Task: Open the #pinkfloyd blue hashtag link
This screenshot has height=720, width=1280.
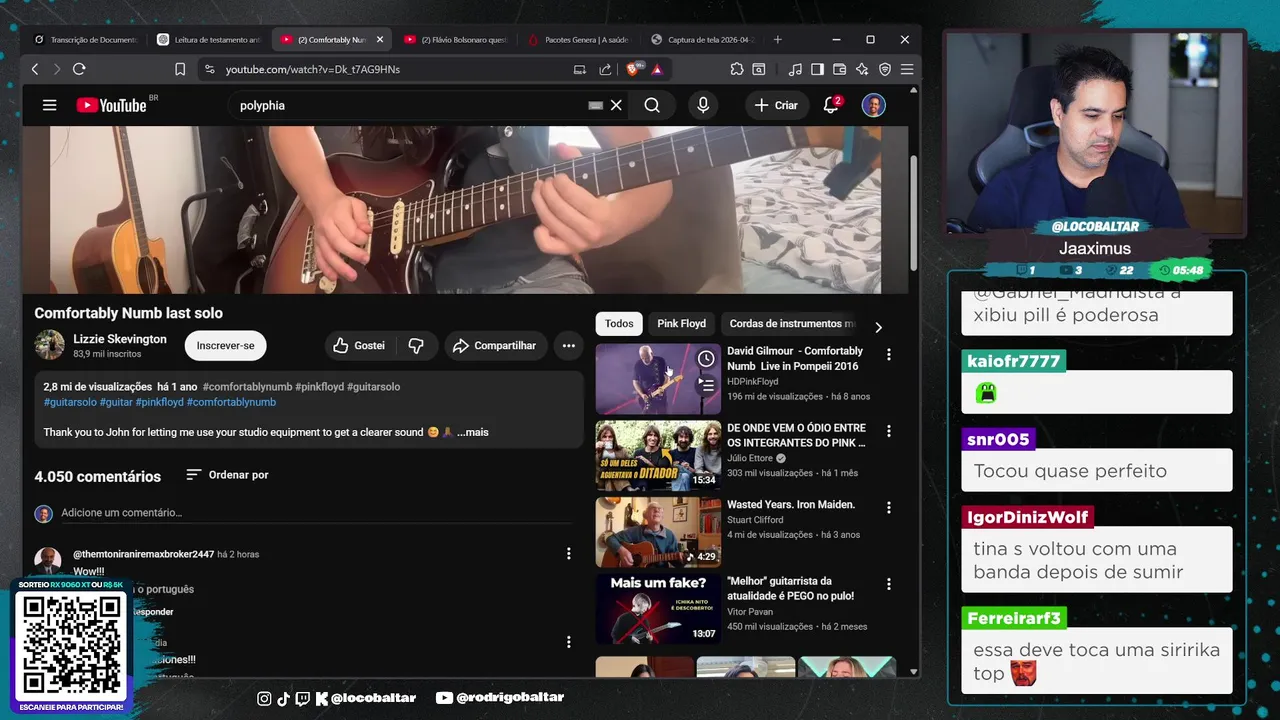Action: [x=160, y=402]
